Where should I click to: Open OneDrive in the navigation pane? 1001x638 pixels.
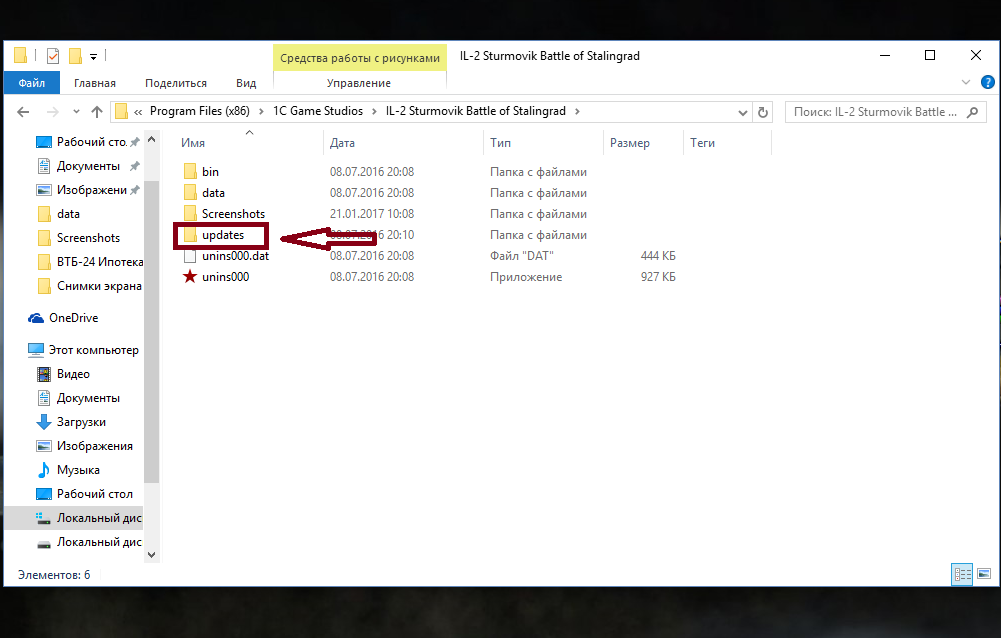pos(73,318)
